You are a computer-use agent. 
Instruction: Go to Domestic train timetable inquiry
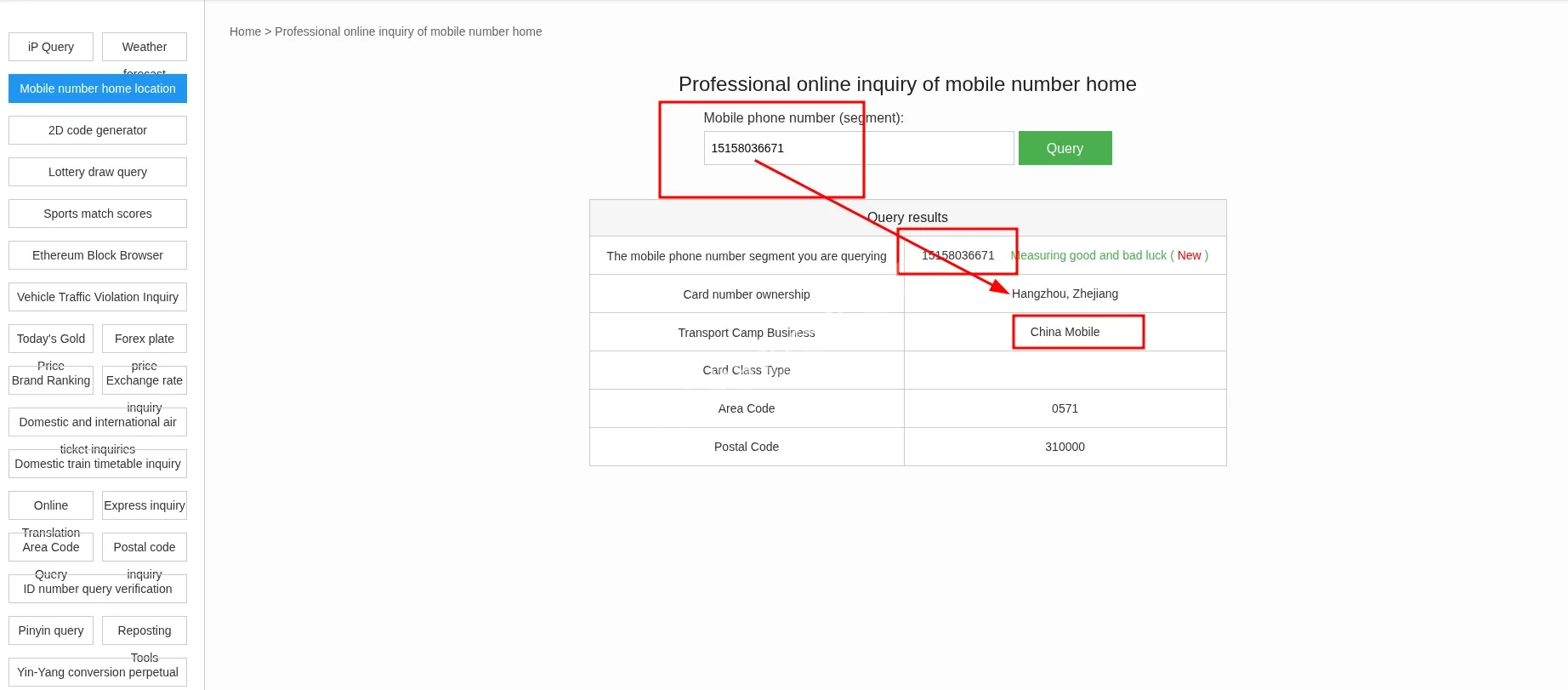coord(98,464)
